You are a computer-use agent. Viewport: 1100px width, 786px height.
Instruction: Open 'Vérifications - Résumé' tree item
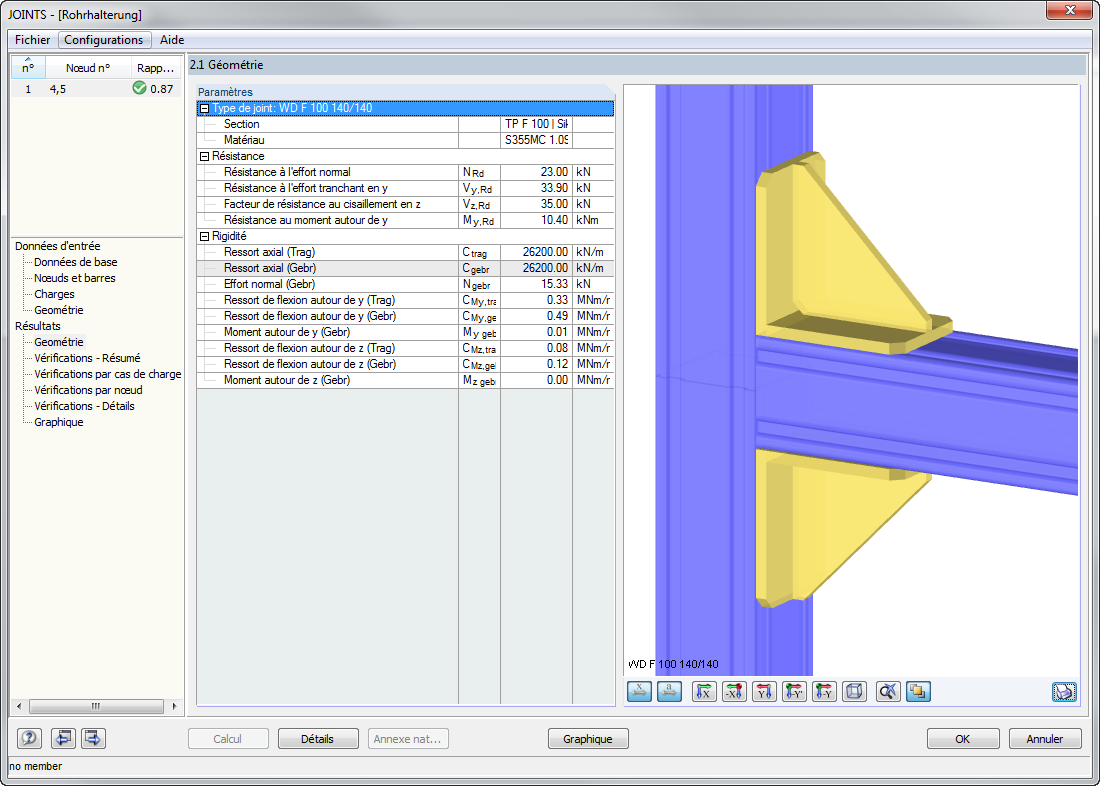tap(87, 358)
